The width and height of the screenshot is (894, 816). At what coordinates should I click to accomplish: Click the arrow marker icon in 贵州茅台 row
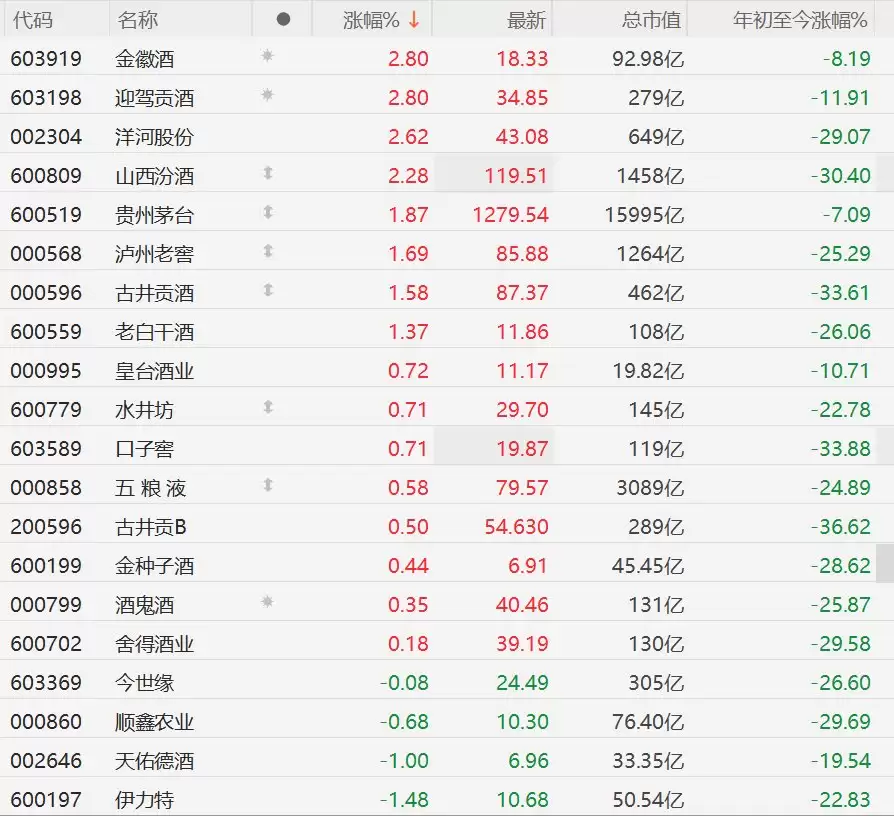268,212
